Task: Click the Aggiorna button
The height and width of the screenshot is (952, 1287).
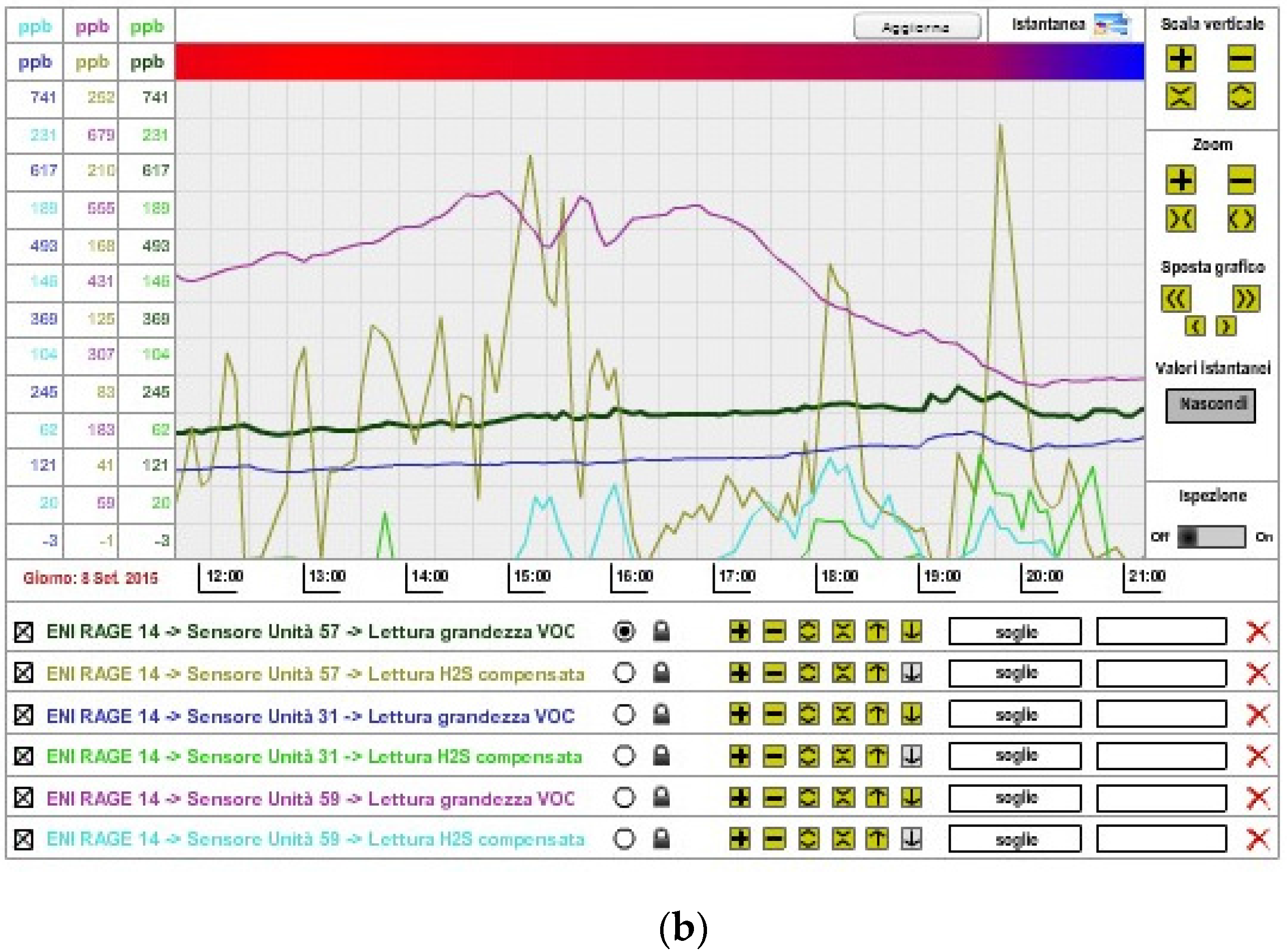Action: coord(917,27)
